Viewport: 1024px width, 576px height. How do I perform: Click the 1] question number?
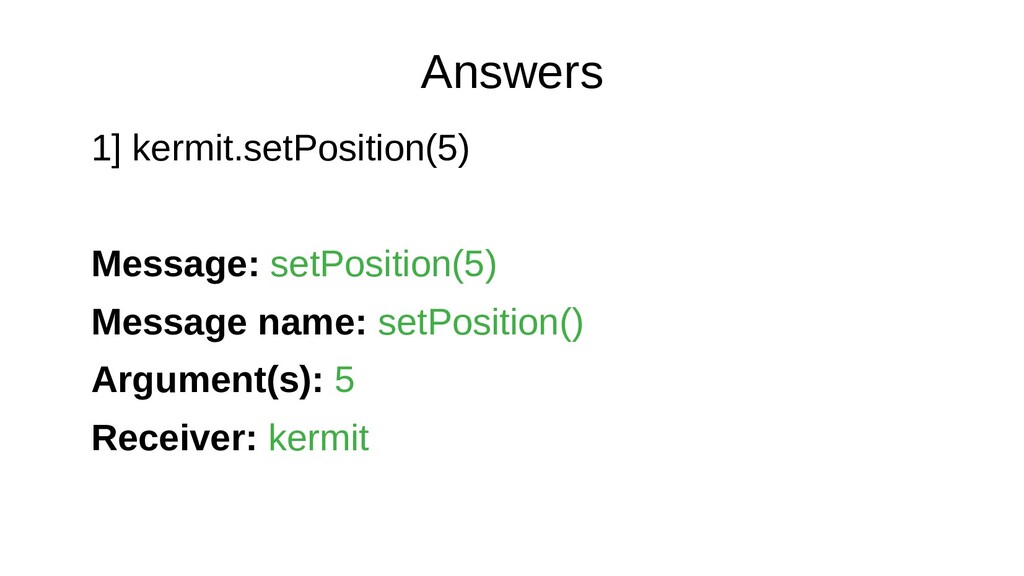click(x=106, y=149)
